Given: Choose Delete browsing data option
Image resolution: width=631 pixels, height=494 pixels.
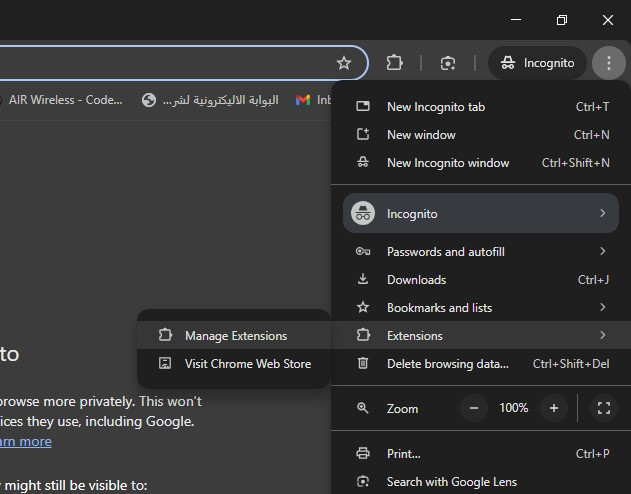Looking at the screenshot, I should coord(448,364).
